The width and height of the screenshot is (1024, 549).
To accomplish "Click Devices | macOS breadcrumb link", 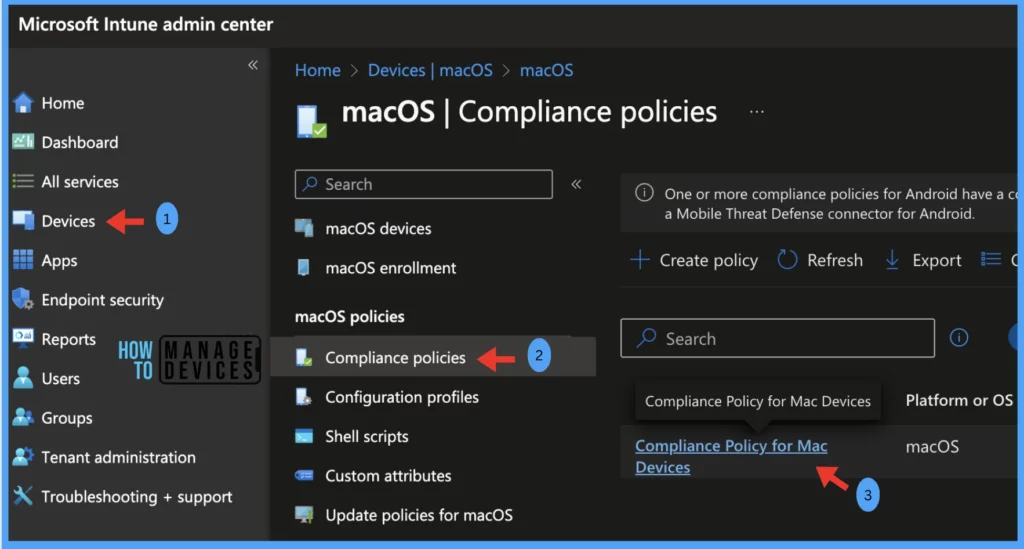I will point(430,70).
